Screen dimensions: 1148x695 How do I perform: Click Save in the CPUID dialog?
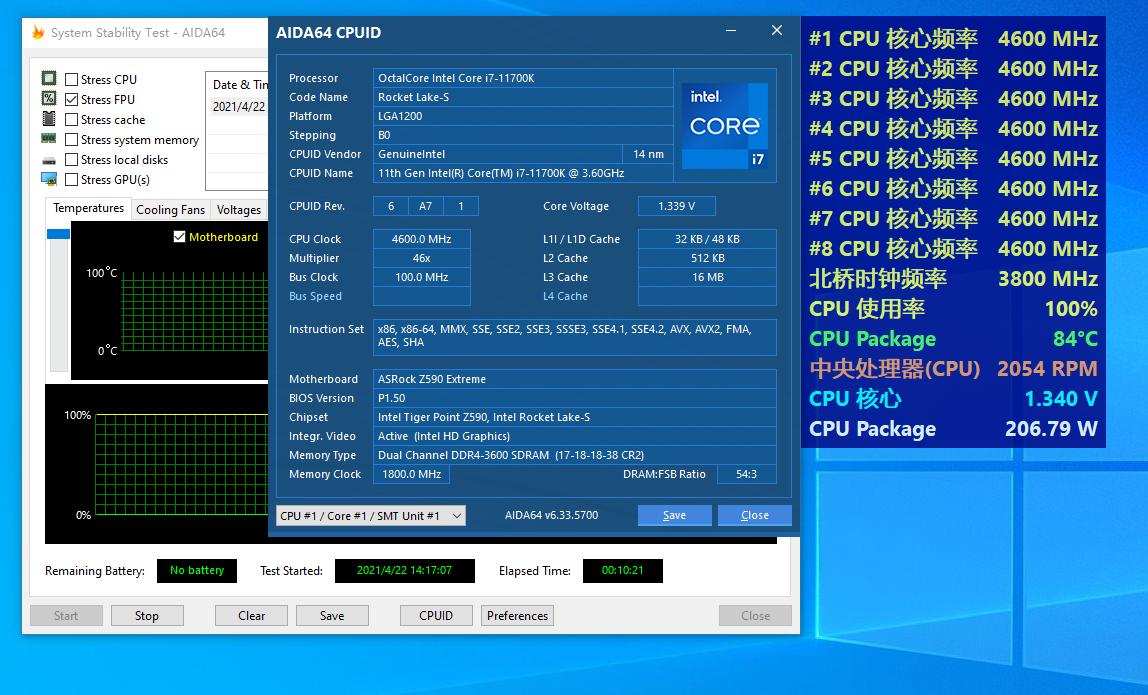674,516
